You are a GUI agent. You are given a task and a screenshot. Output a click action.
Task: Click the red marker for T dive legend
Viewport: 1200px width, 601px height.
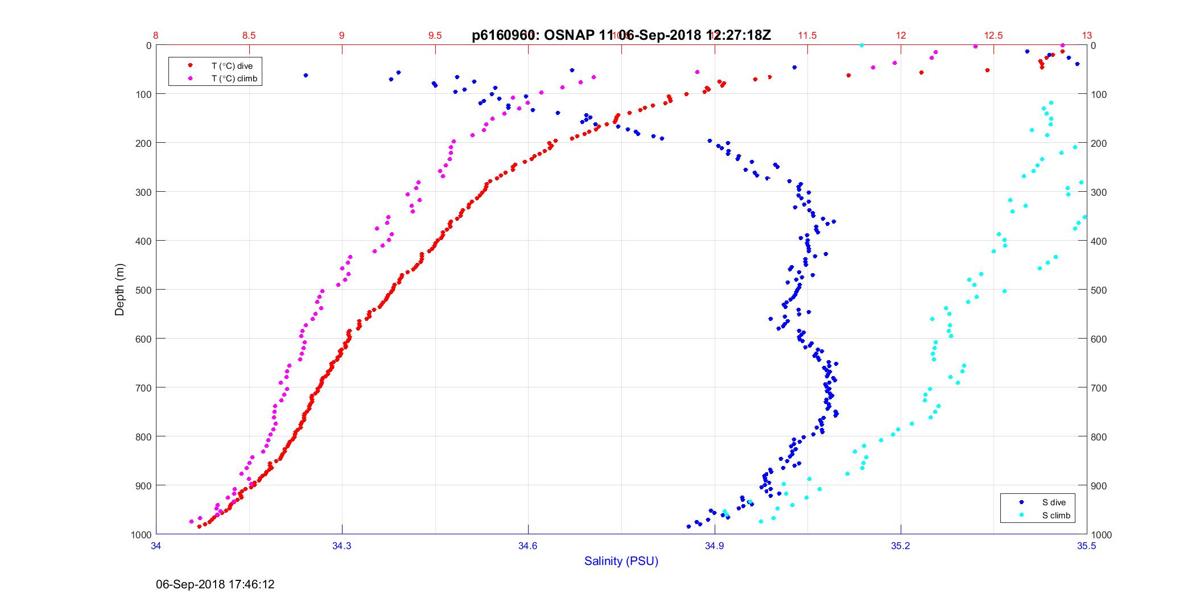click(191, 65)
